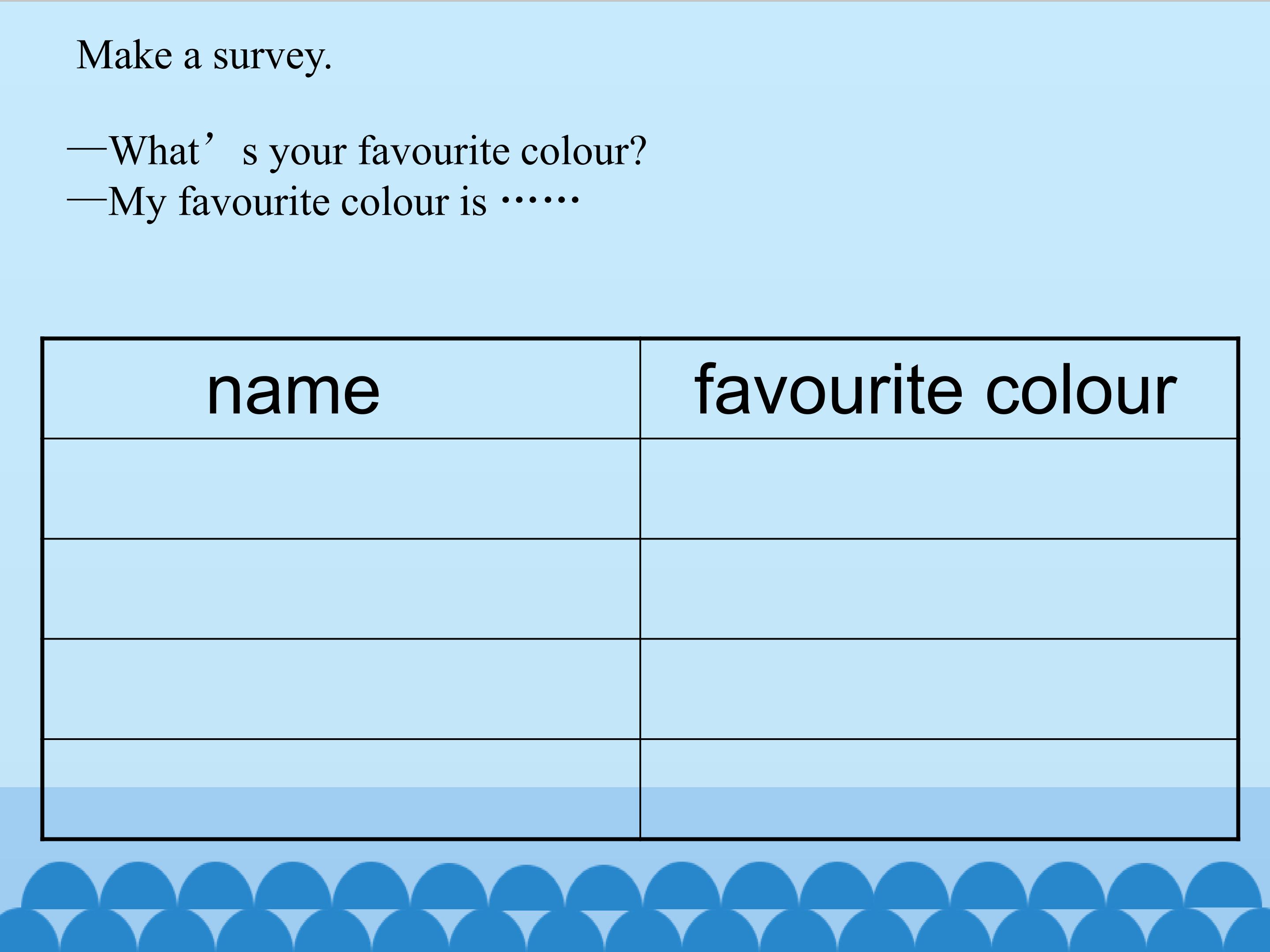Select the 'favourite colour' header cell
1270x952 pixels.
click(x=938, y=390)
